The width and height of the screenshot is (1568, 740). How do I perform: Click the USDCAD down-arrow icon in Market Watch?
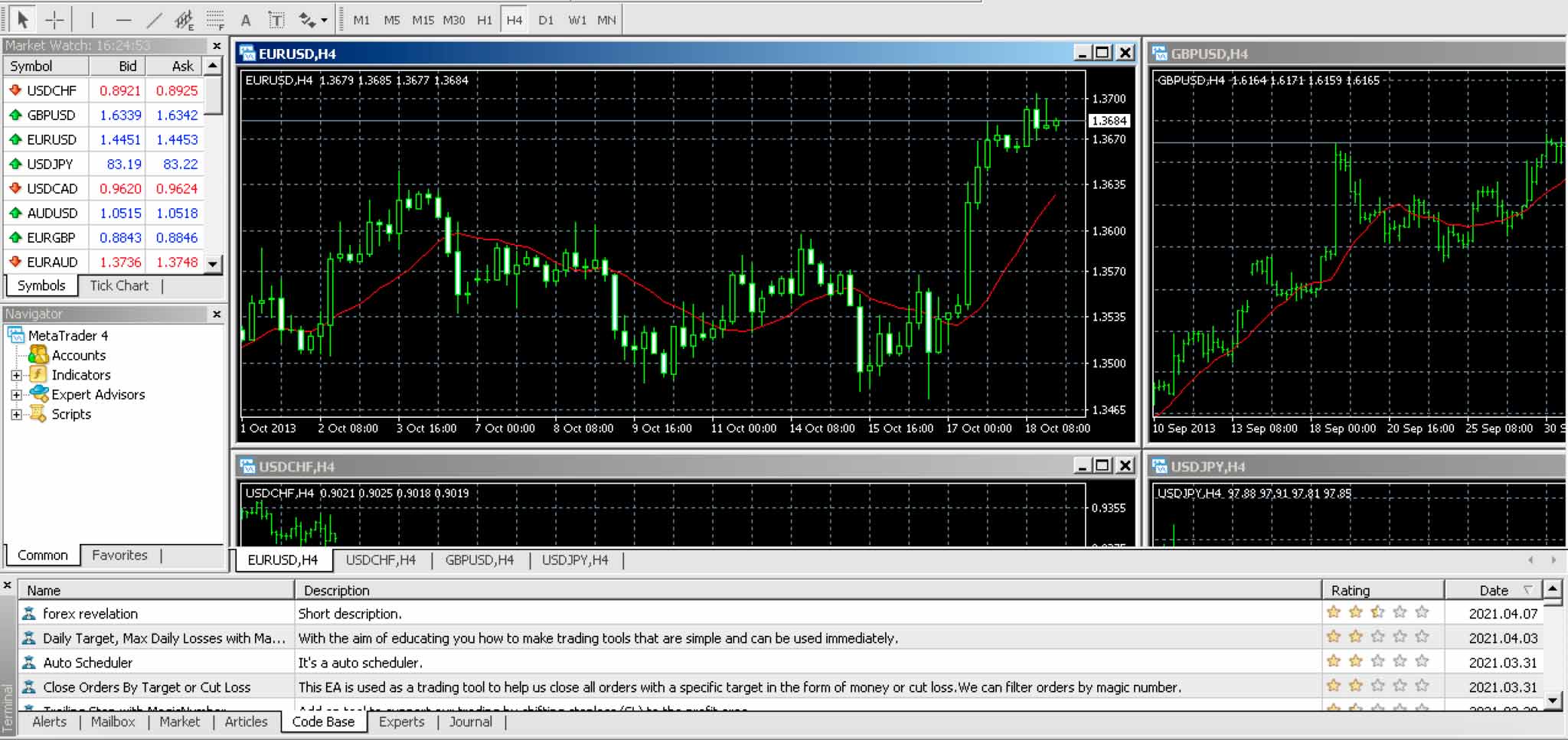pyautogui.click(x=15, y=188)
